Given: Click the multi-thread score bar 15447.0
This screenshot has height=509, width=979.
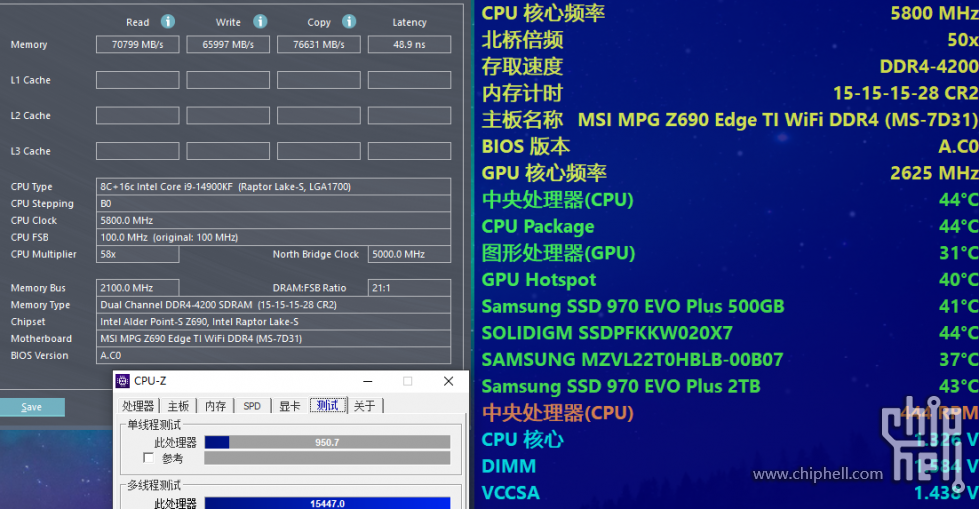Looking at the screenshot, I should pos(327,503).
